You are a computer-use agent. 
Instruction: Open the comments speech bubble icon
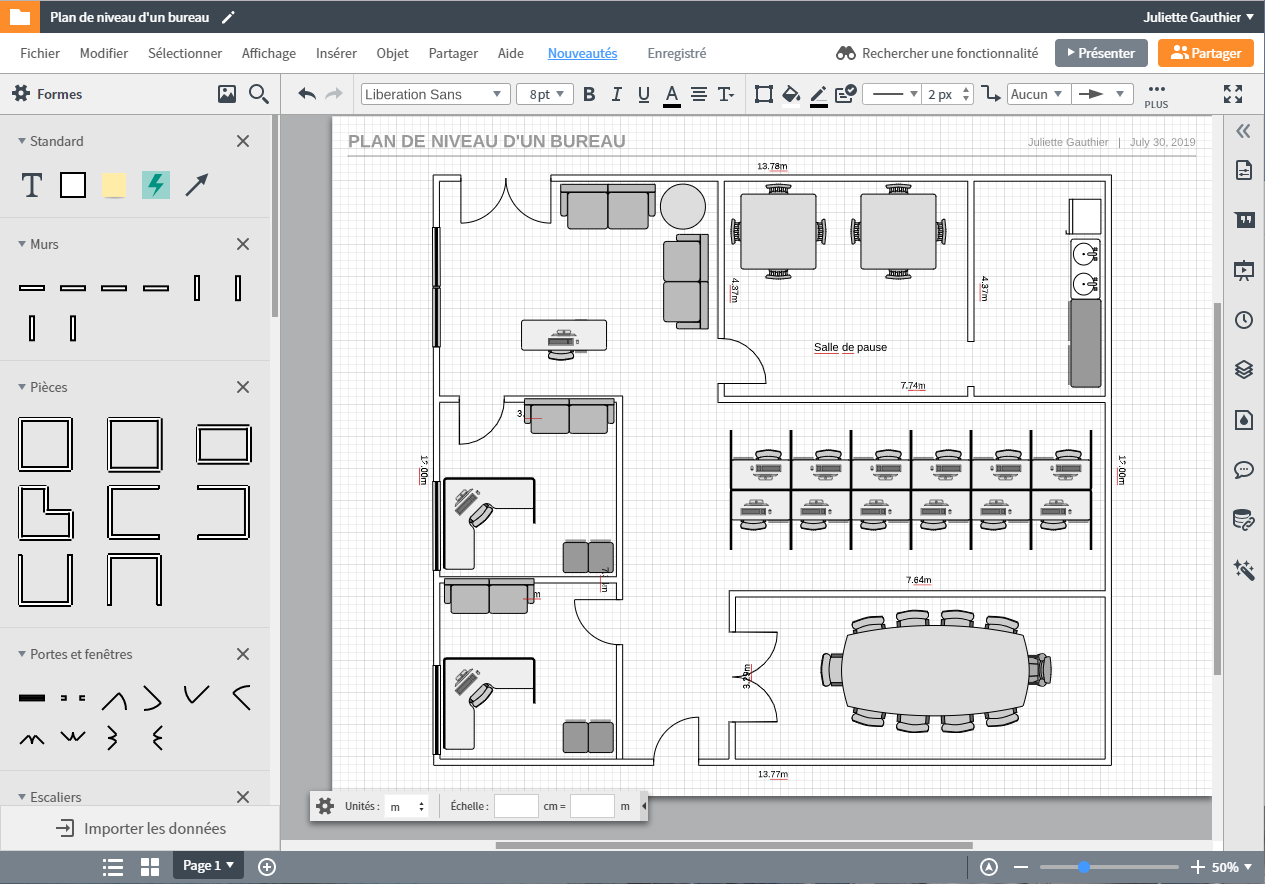tap(1244, 469)
